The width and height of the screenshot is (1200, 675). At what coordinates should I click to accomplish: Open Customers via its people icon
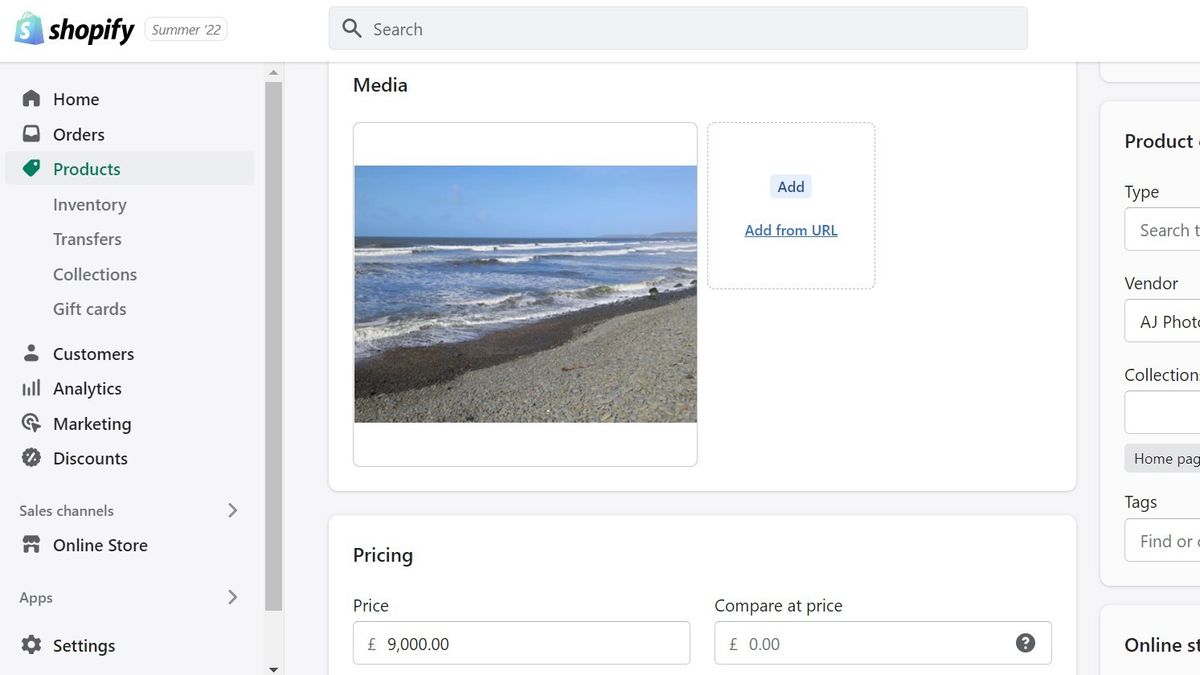31,353
